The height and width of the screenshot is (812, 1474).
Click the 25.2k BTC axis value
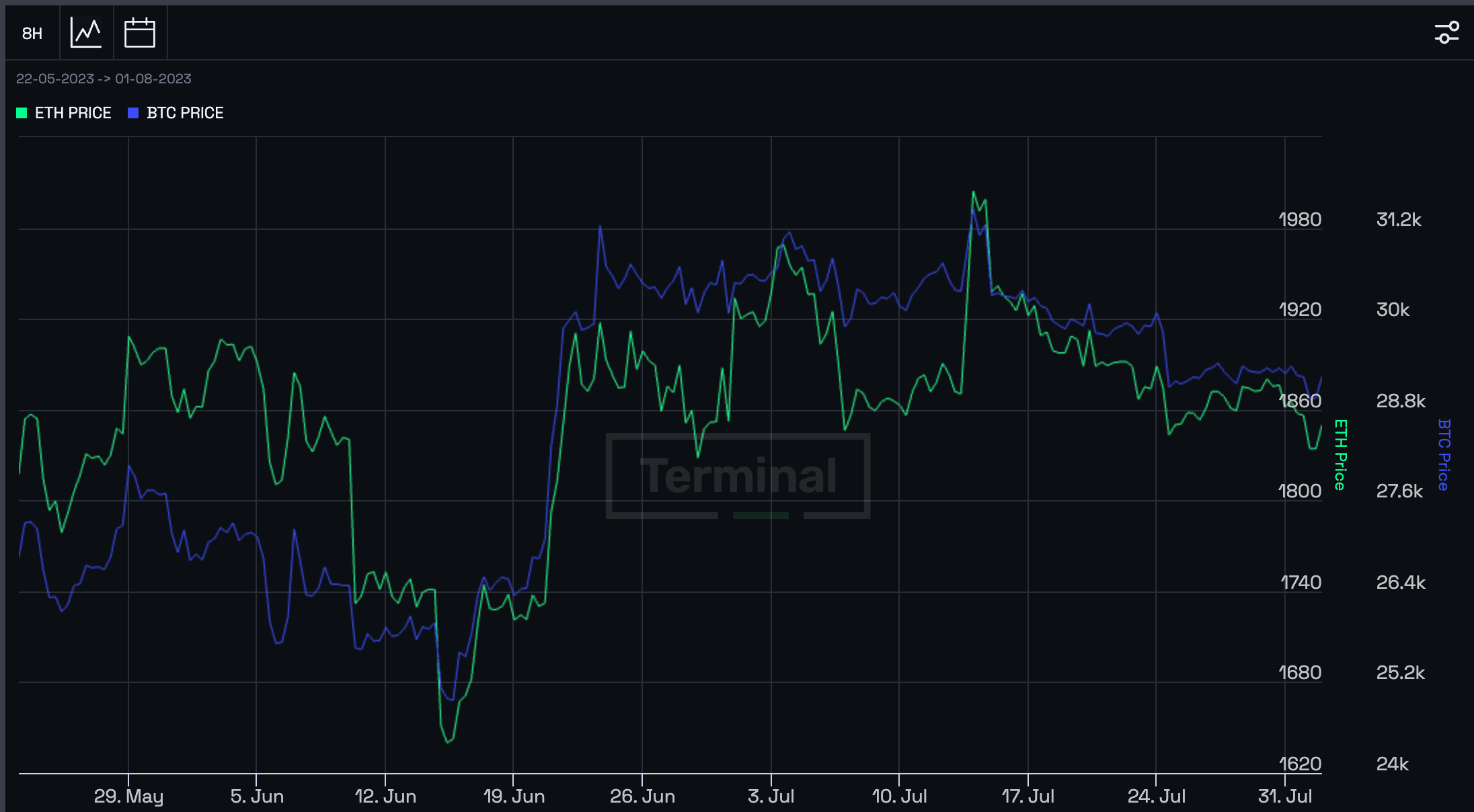[x=1401, y=673]
